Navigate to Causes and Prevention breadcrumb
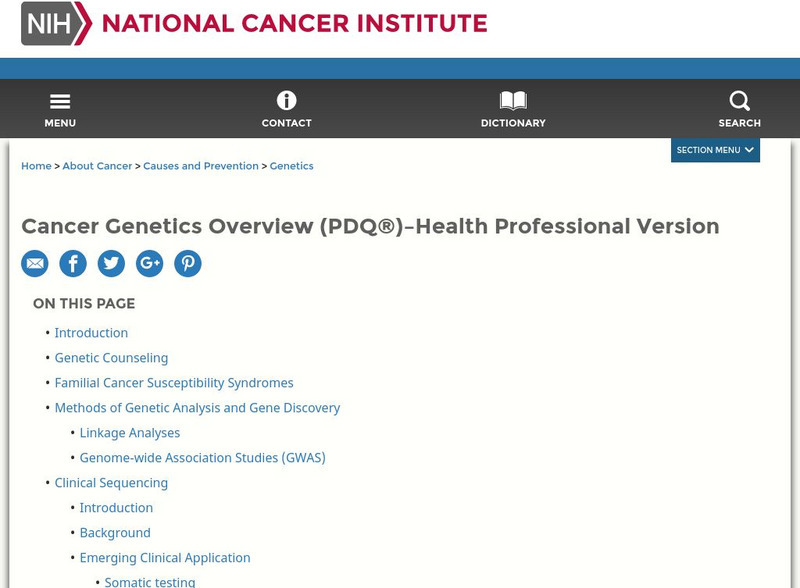Viewport: 800px width, 588px height. pyautogui.click(x=201, y=166)
